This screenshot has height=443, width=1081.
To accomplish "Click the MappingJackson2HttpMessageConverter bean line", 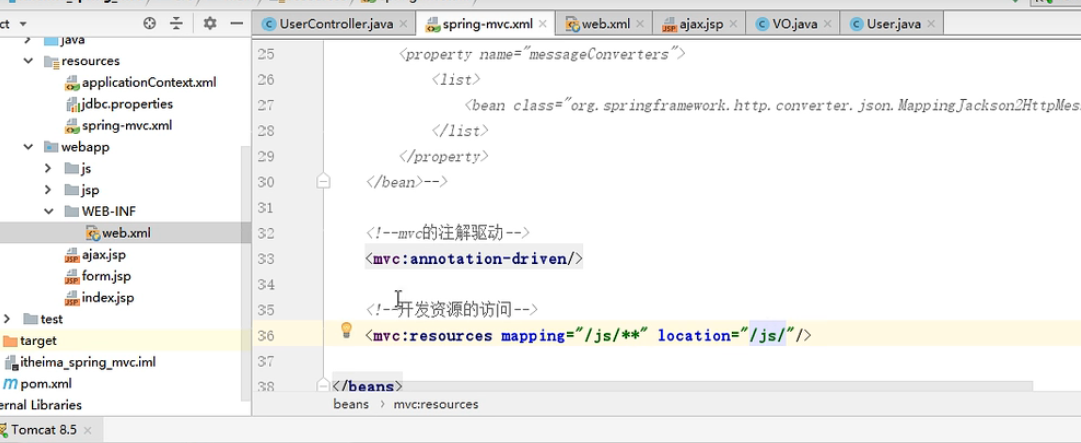I will coord(773,105).
